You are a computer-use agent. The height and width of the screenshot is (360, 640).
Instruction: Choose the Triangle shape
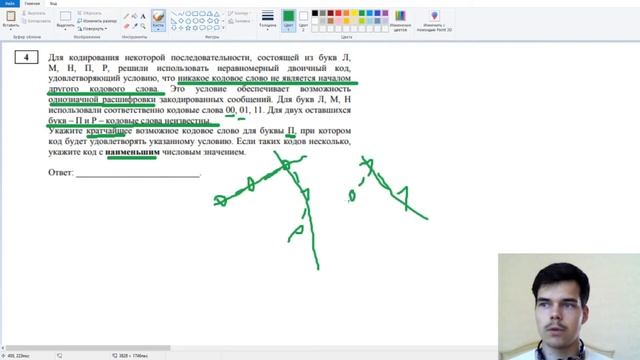coord(216,13)
